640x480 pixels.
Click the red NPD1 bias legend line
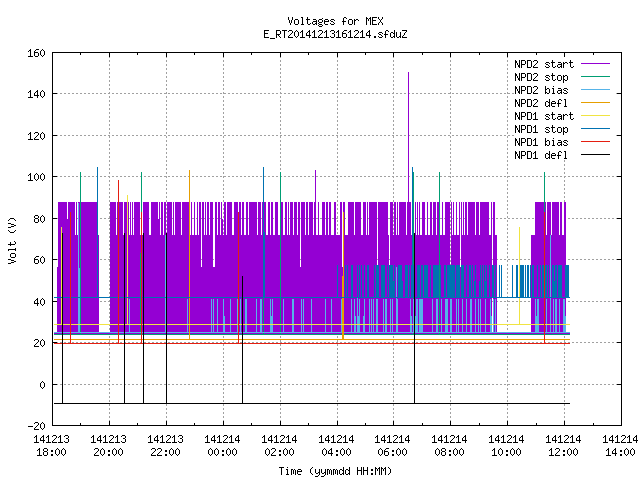[595, 142]
